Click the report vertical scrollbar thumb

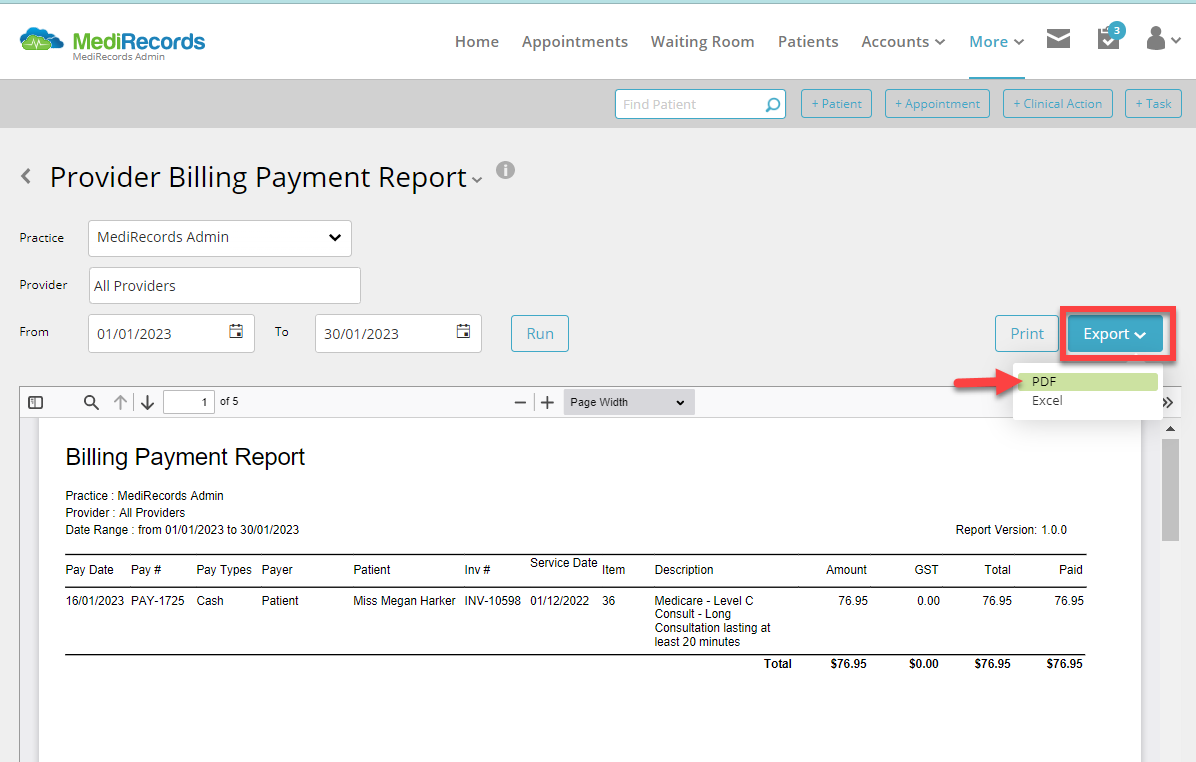(1170, 490)
